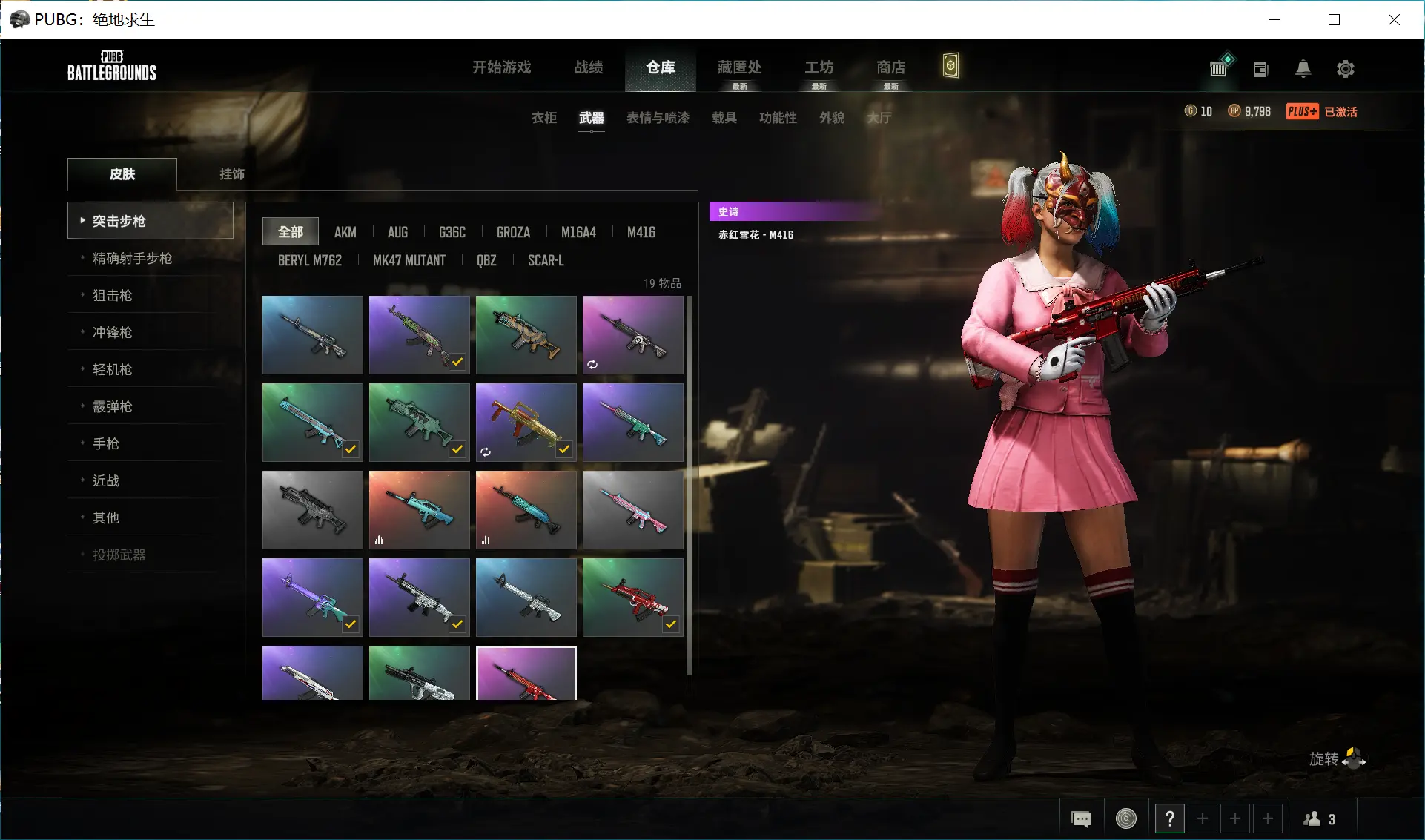Viewport: 1425px width, 840px height.
Task: Expand the 轻机枪 category
Action: pos(151,368)
